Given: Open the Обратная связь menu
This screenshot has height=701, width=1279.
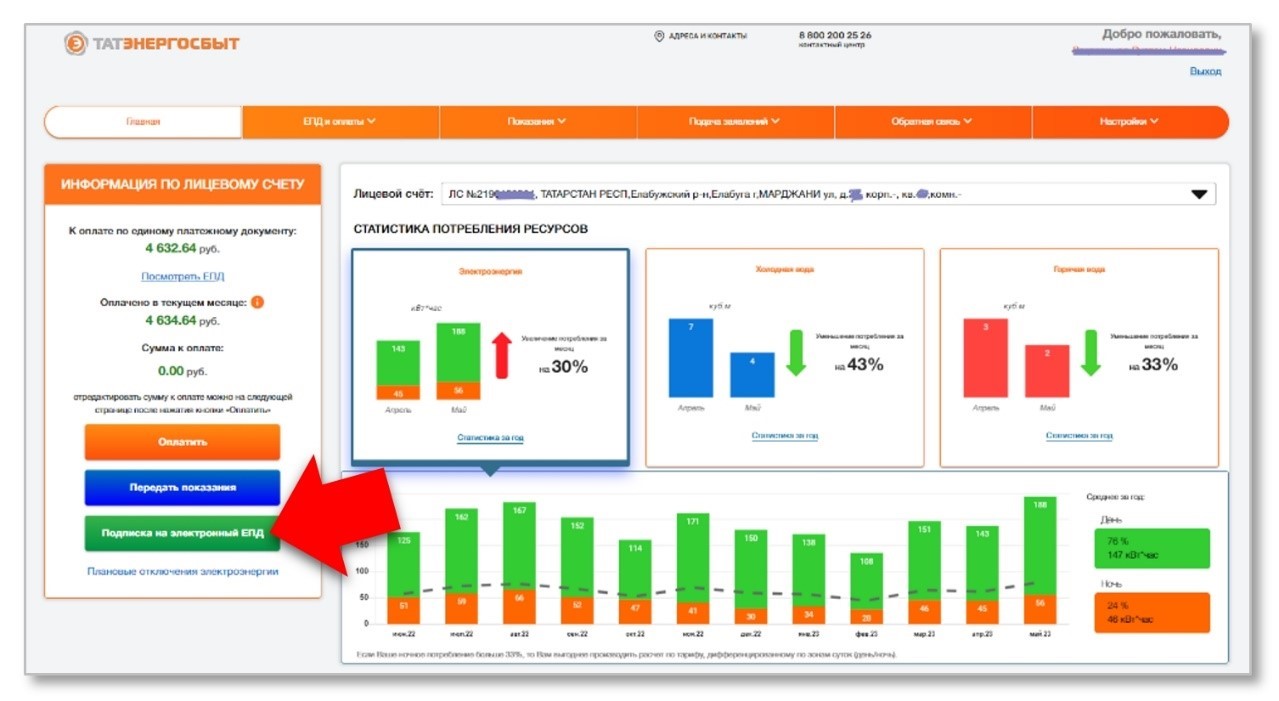Looking at the screenshot, I should point(932,122).
